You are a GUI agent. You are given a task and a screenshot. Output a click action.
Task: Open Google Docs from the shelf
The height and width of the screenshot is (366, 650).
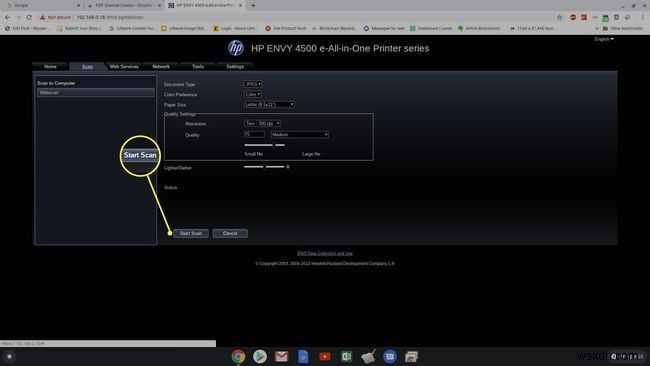tap(303, 356)
